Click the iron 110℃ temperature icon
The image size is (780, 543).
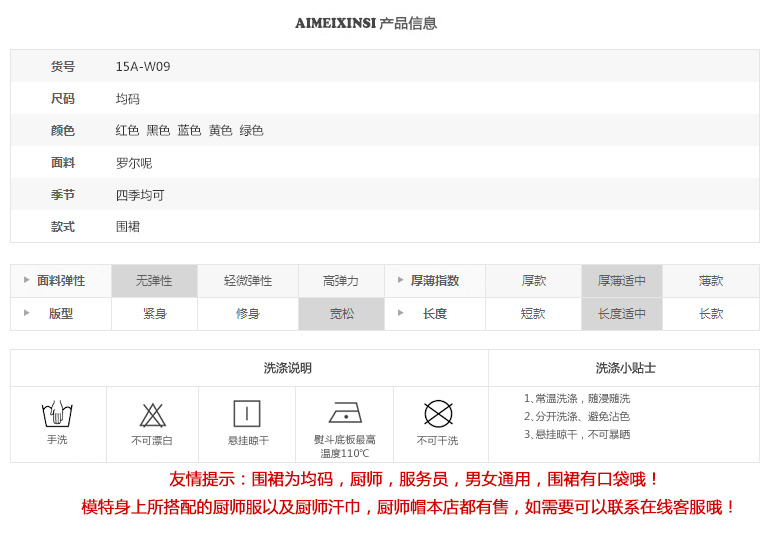click(345, 412)
